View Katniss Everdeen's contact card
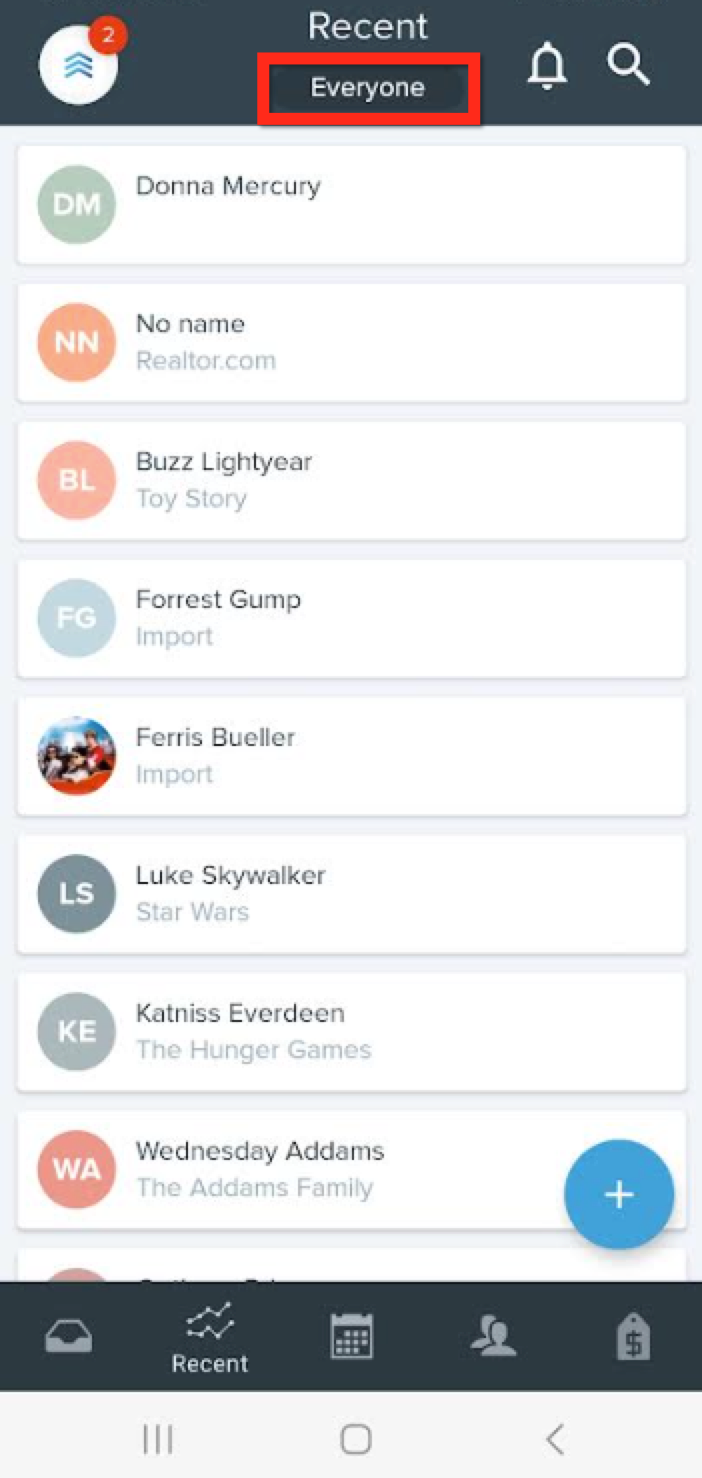702x1478 pixels. click(x=350, y=1031)
